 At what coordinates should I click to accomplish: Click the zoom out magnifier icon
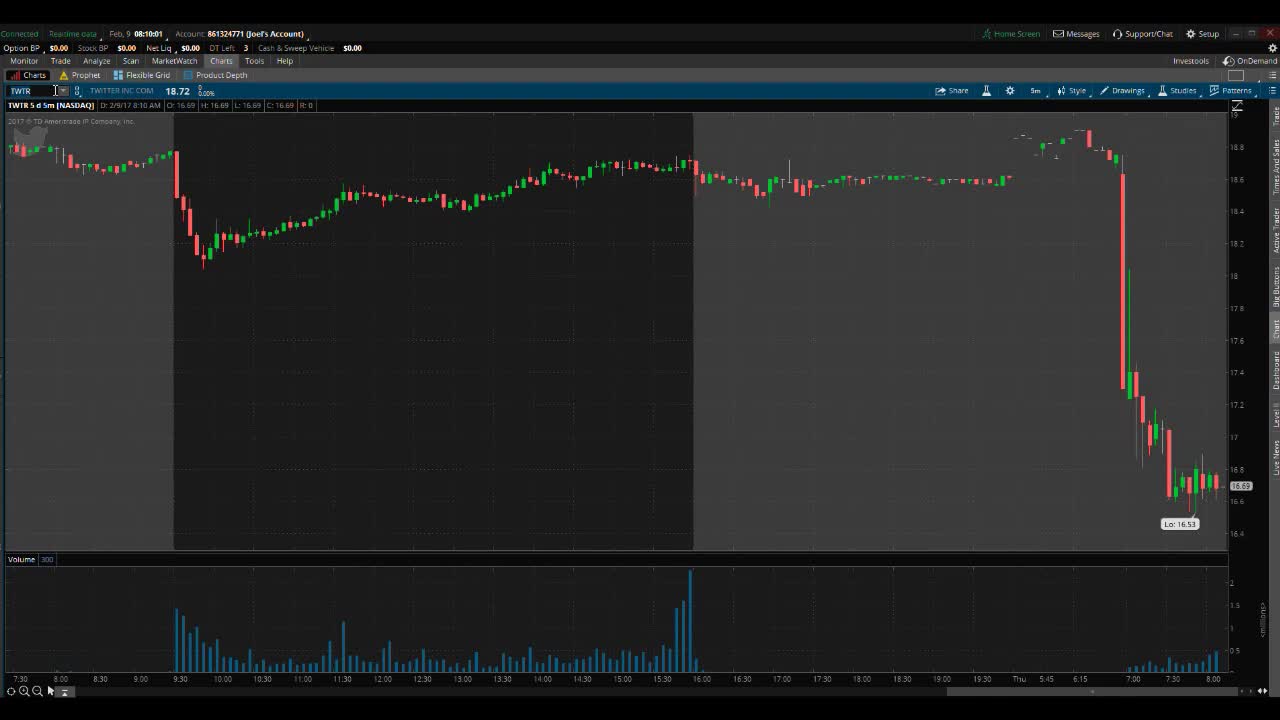(37, 691)
